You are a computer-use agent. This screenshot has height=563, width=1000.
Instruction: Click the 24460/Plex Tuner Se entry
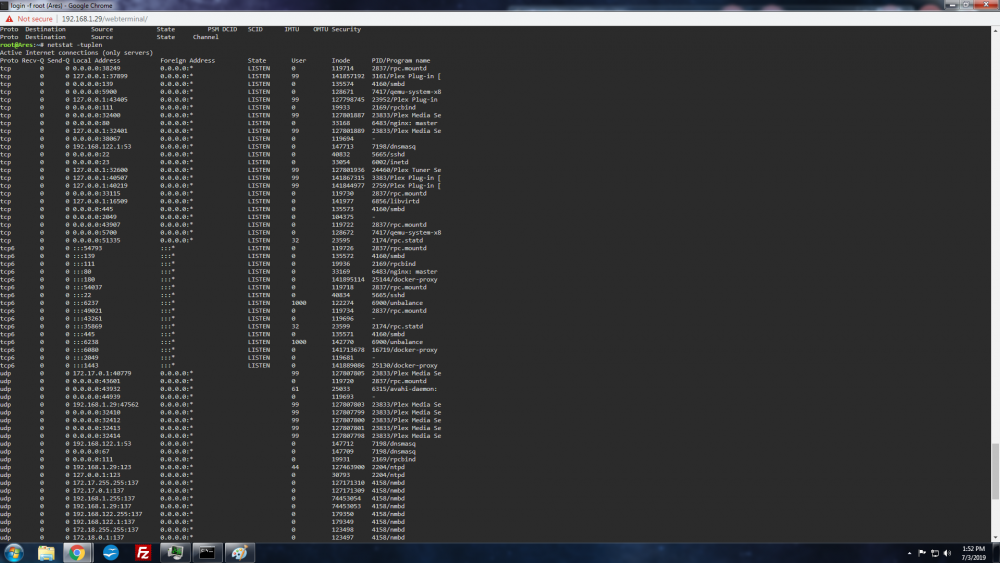(406, 170)
